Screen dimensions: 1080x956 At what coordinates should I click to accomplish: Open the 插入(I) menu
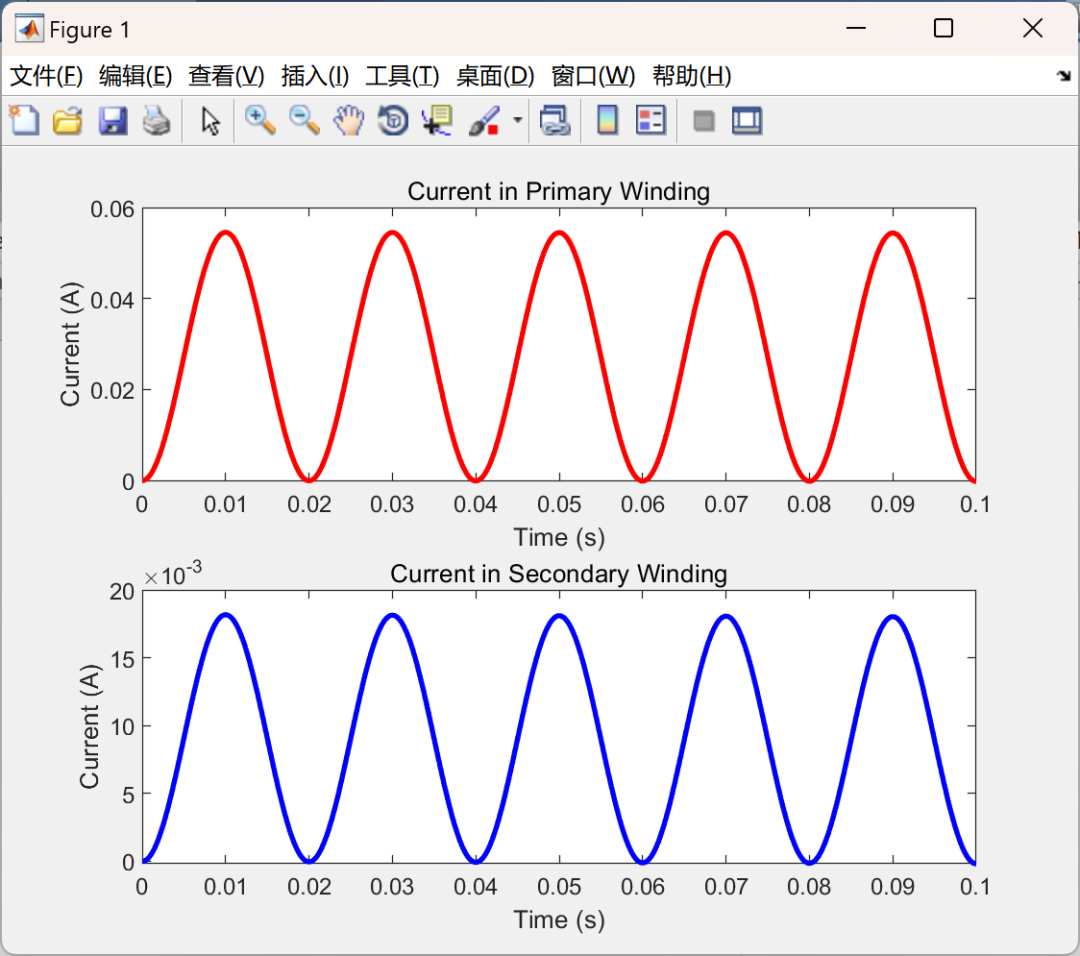315,76
